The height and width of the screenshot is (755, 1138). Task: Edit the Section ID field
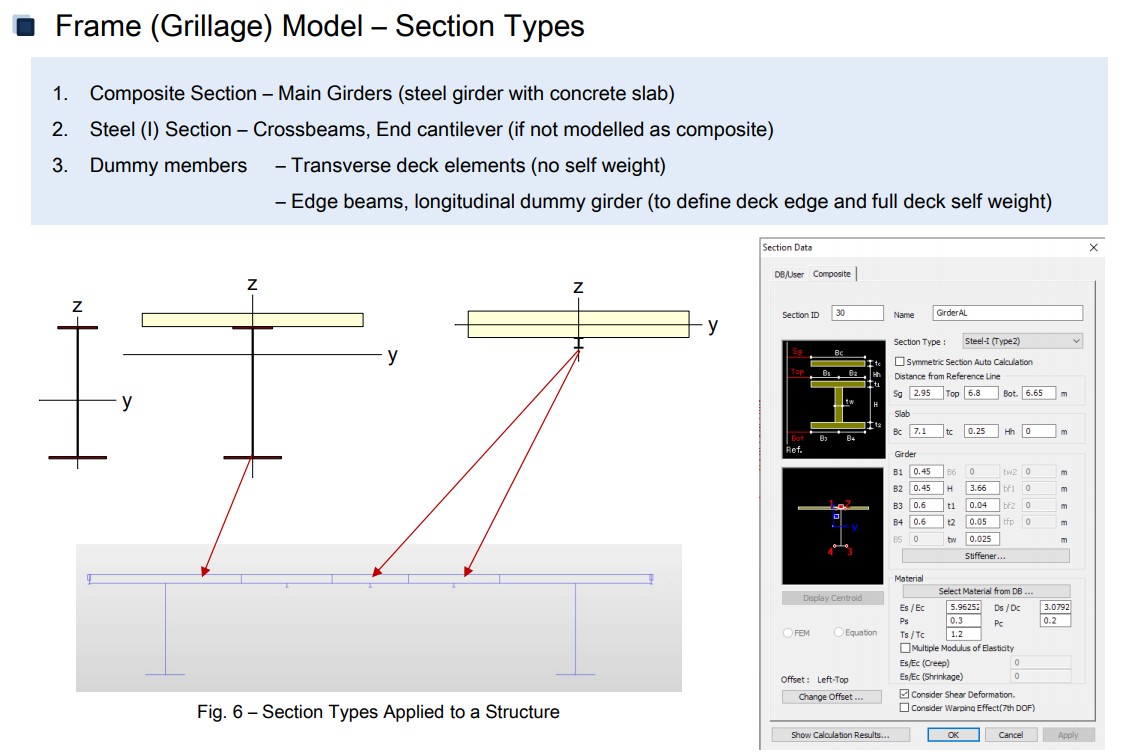857,313
